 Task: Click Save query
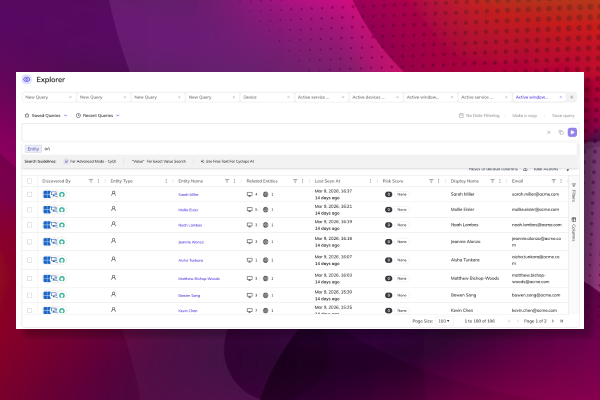point(563,116)
